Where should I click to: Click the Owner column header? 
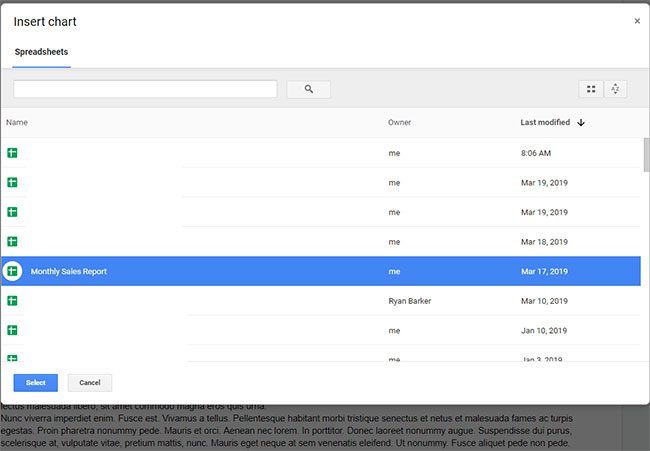(399, 123)
